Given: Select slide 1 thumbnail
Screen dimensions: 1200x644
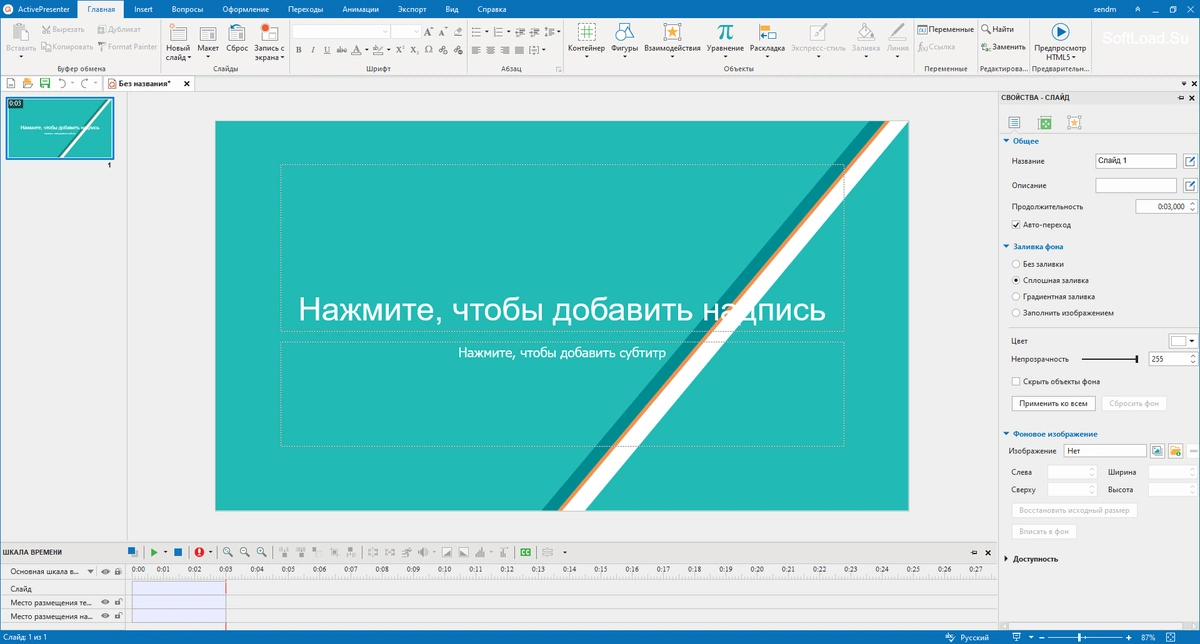Looking at the screenshot, I should tap(60, 128).
